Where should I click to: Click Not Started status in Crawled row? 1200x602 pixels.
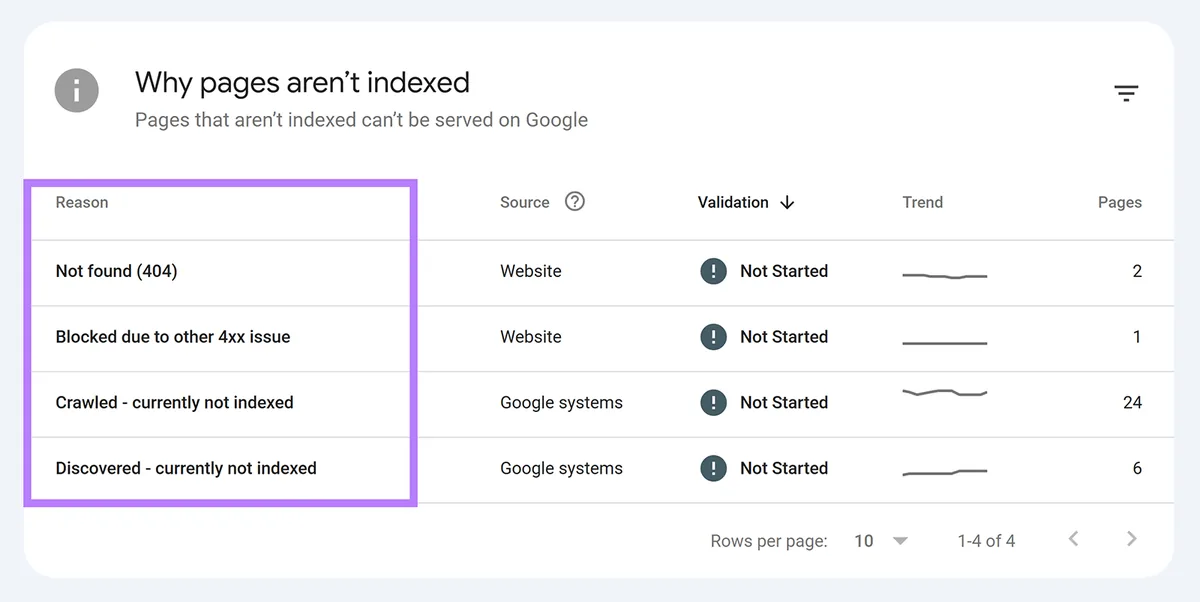[x=784, y=403]
